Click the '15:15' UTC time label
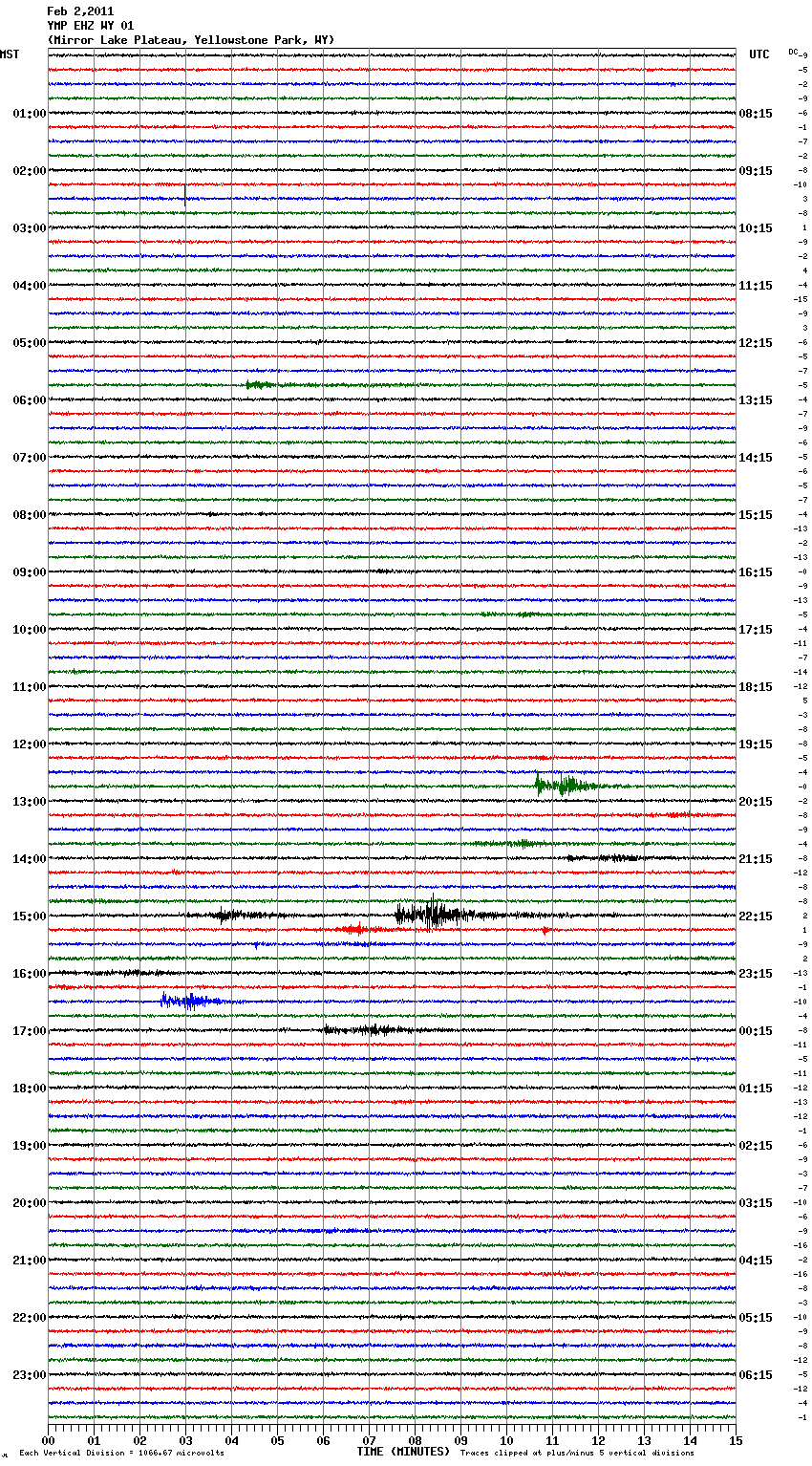 point(756,515)
